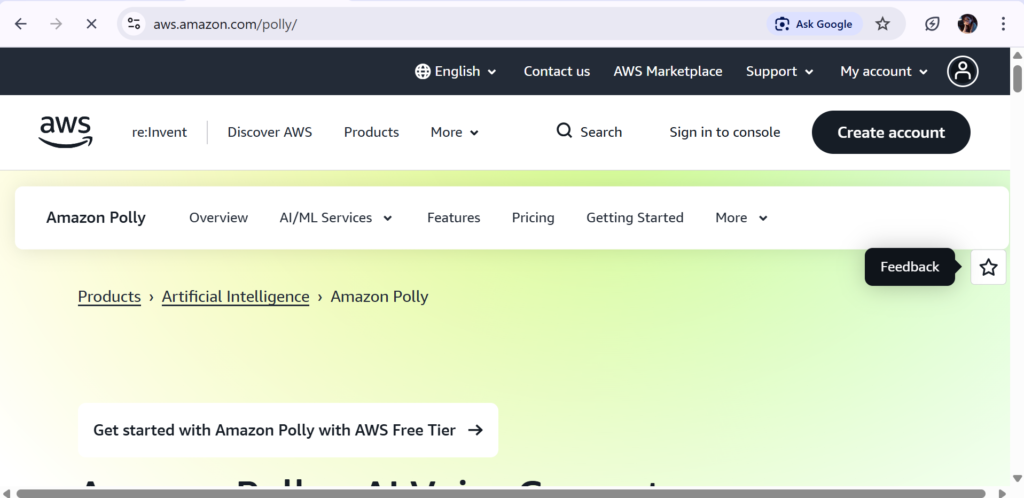
Task: Click the Feedback star icon
Action: click(x=988, y=267)
